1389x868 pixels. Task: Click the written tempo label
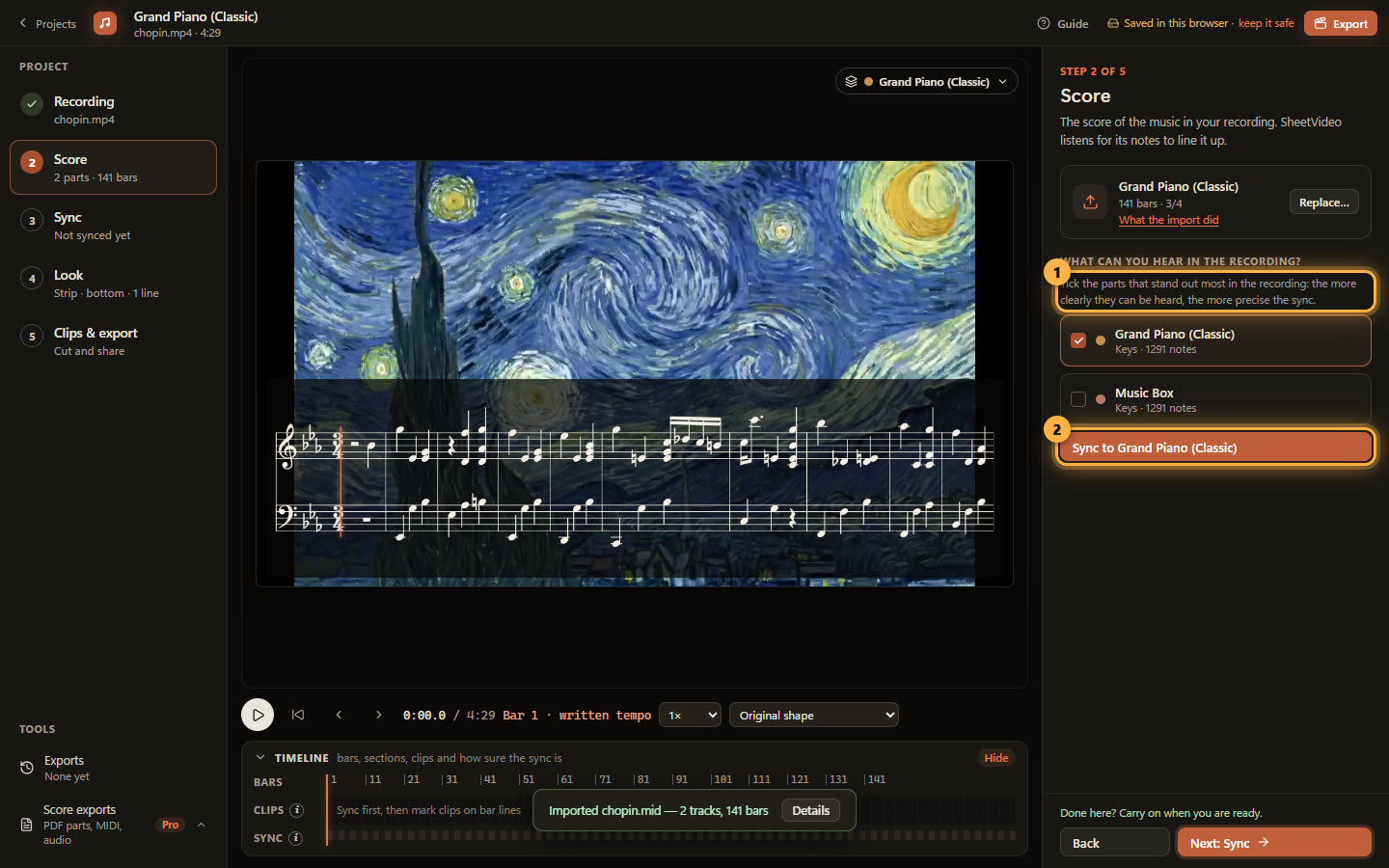tap(605, 716)
